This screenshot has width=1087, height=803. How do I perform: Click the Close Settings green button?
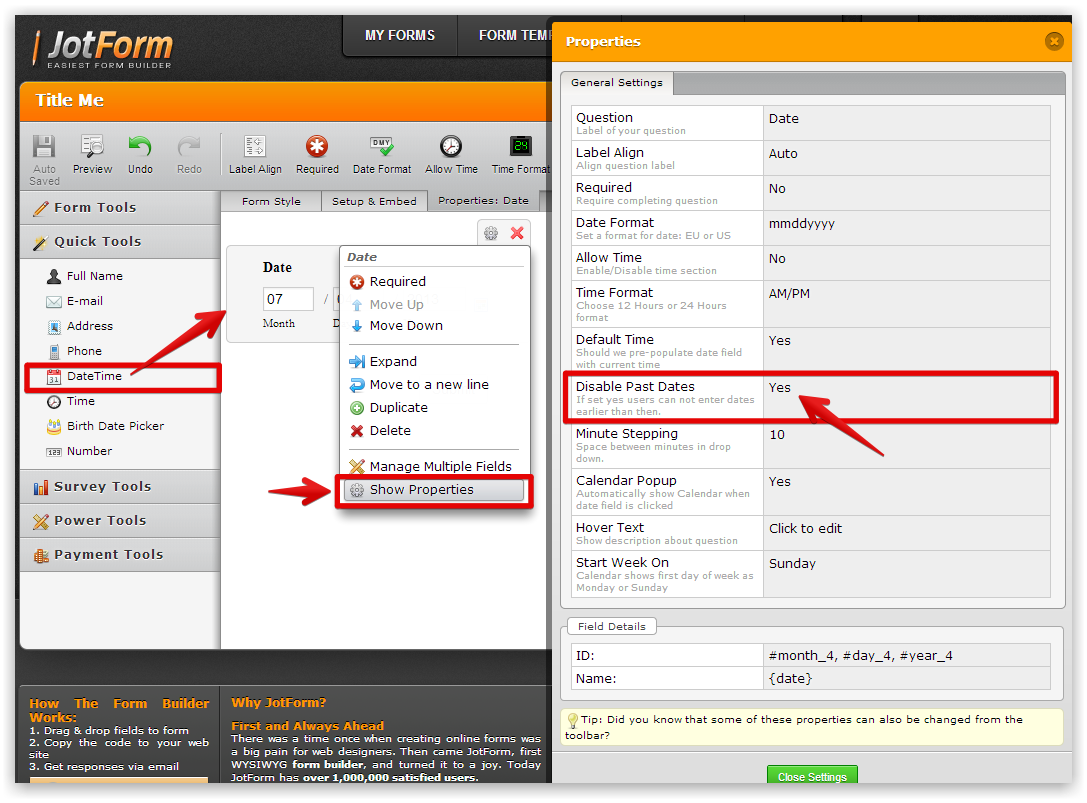click(x=812, y=776)
